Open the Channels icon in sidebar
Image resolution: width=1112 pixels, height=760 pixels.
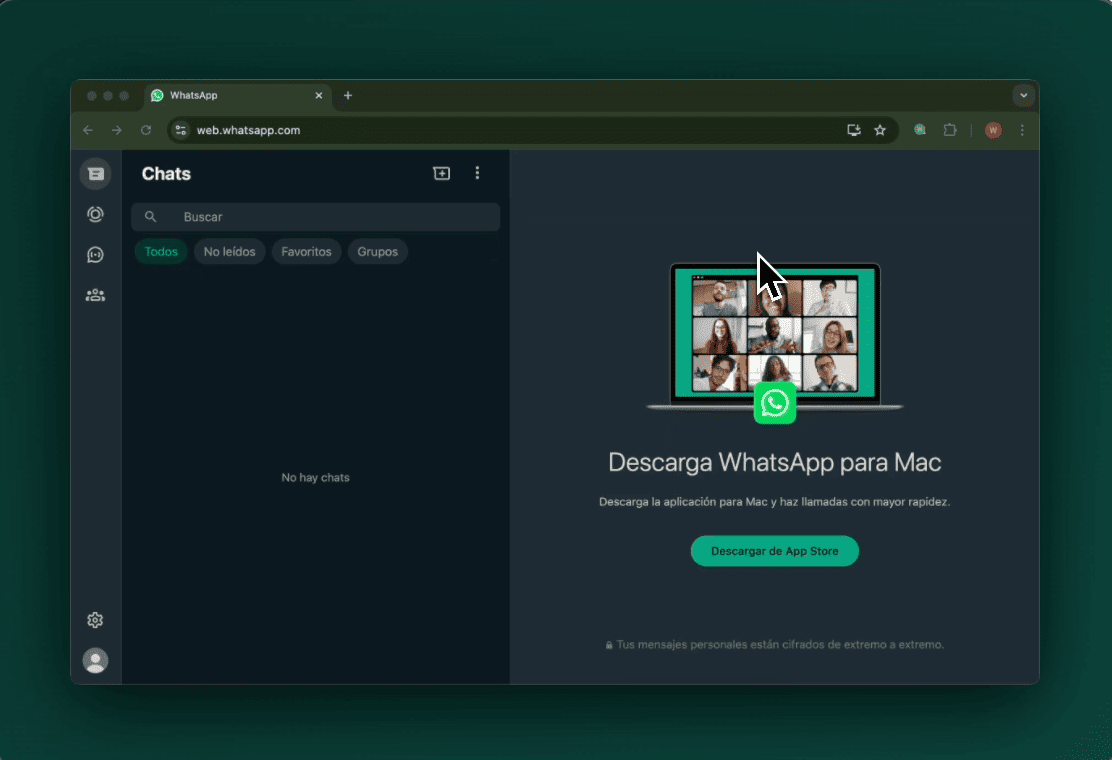pos(95,255)
